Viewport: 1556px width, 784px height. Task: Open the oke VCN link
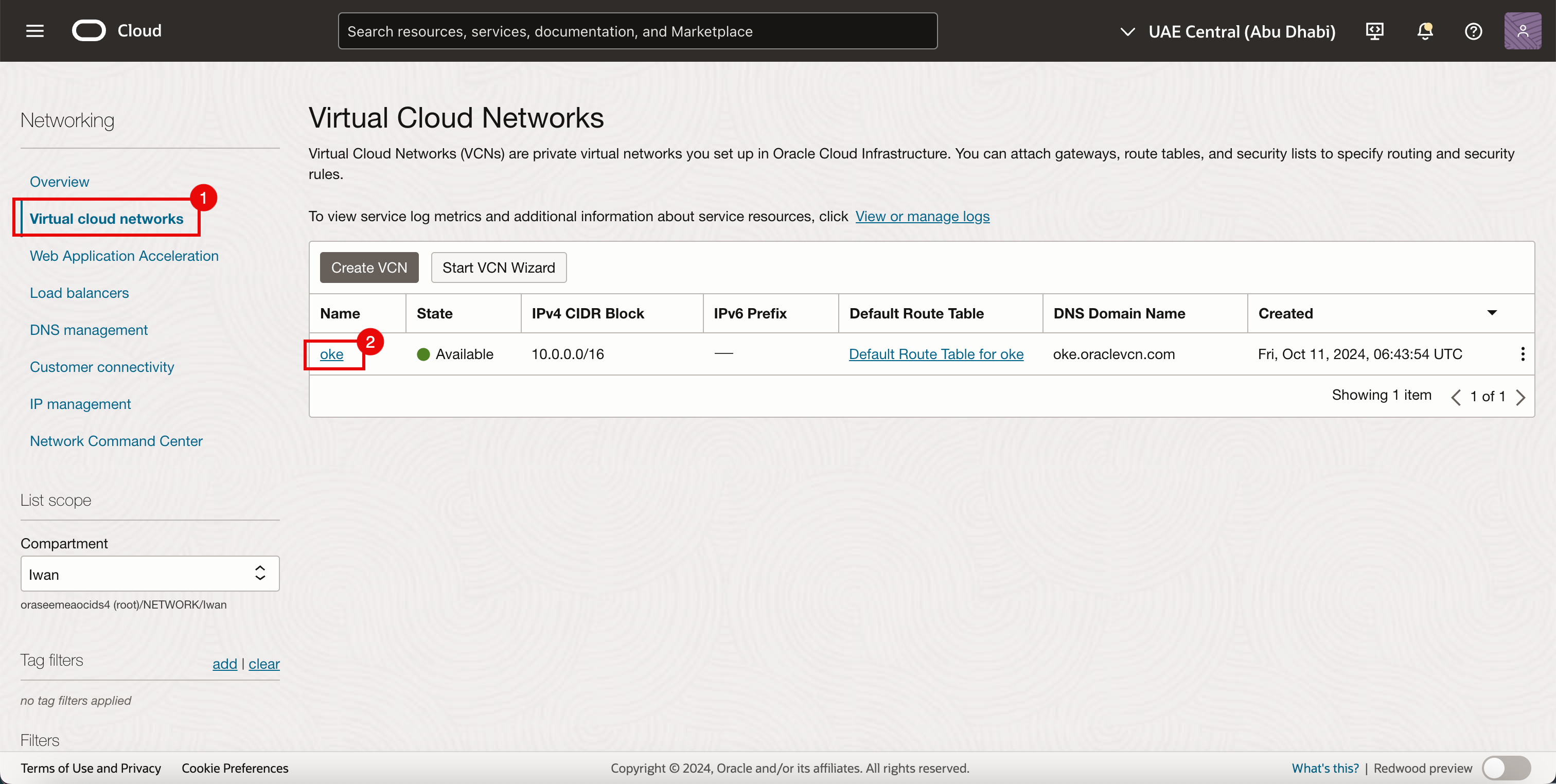[331, 354]
